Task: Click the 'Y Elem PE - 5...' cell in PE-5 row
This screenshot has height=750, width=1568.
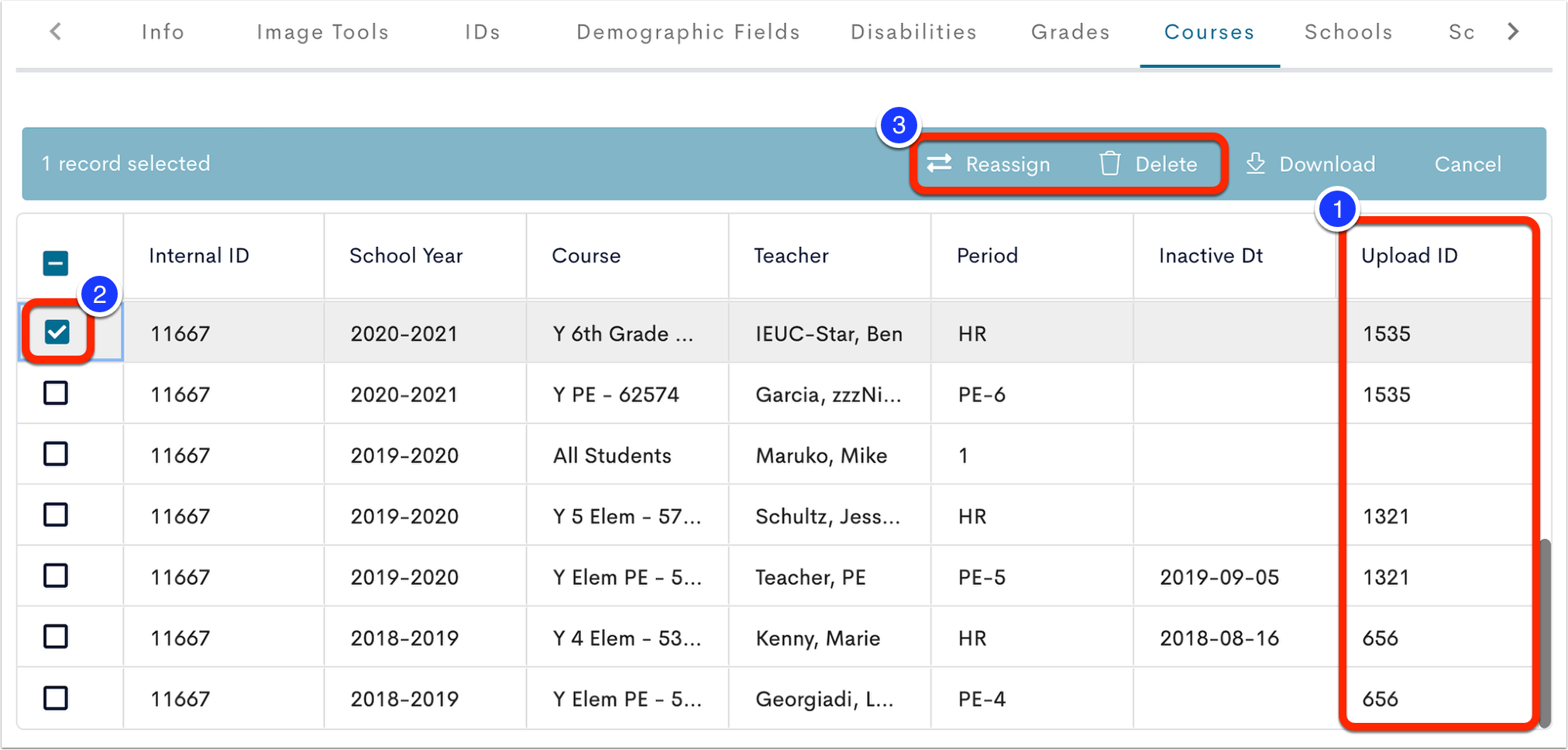Action: [628, 577]
